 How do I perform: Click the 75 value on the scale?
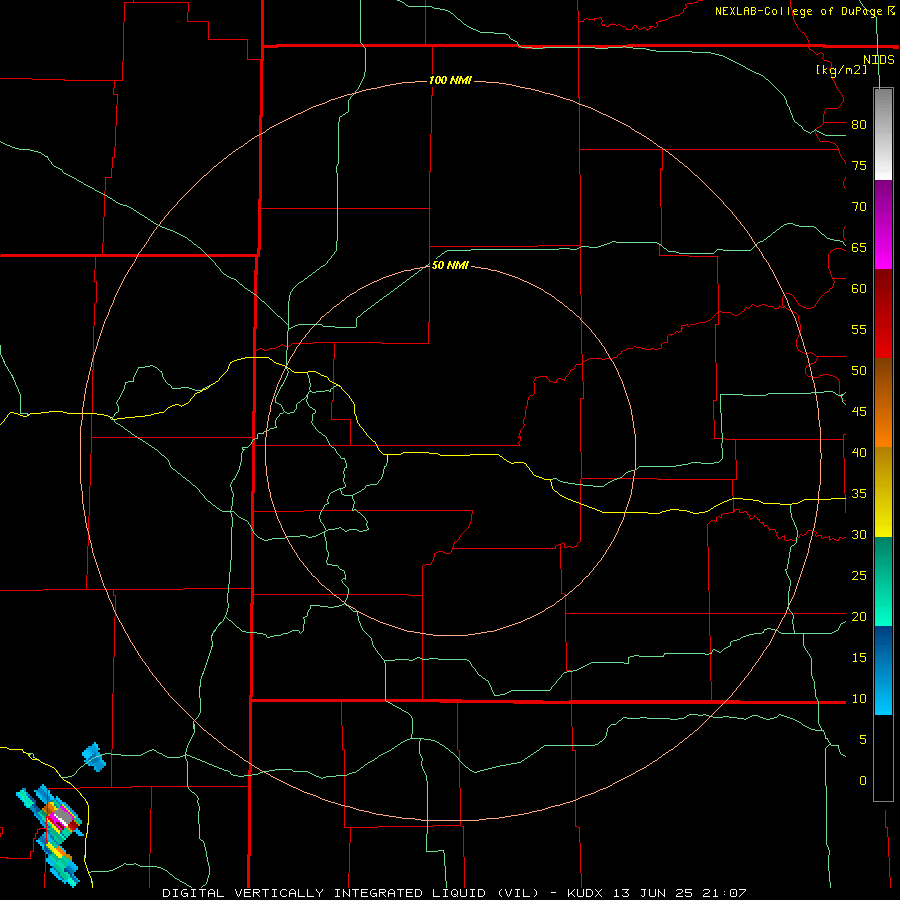pos(859,165)
